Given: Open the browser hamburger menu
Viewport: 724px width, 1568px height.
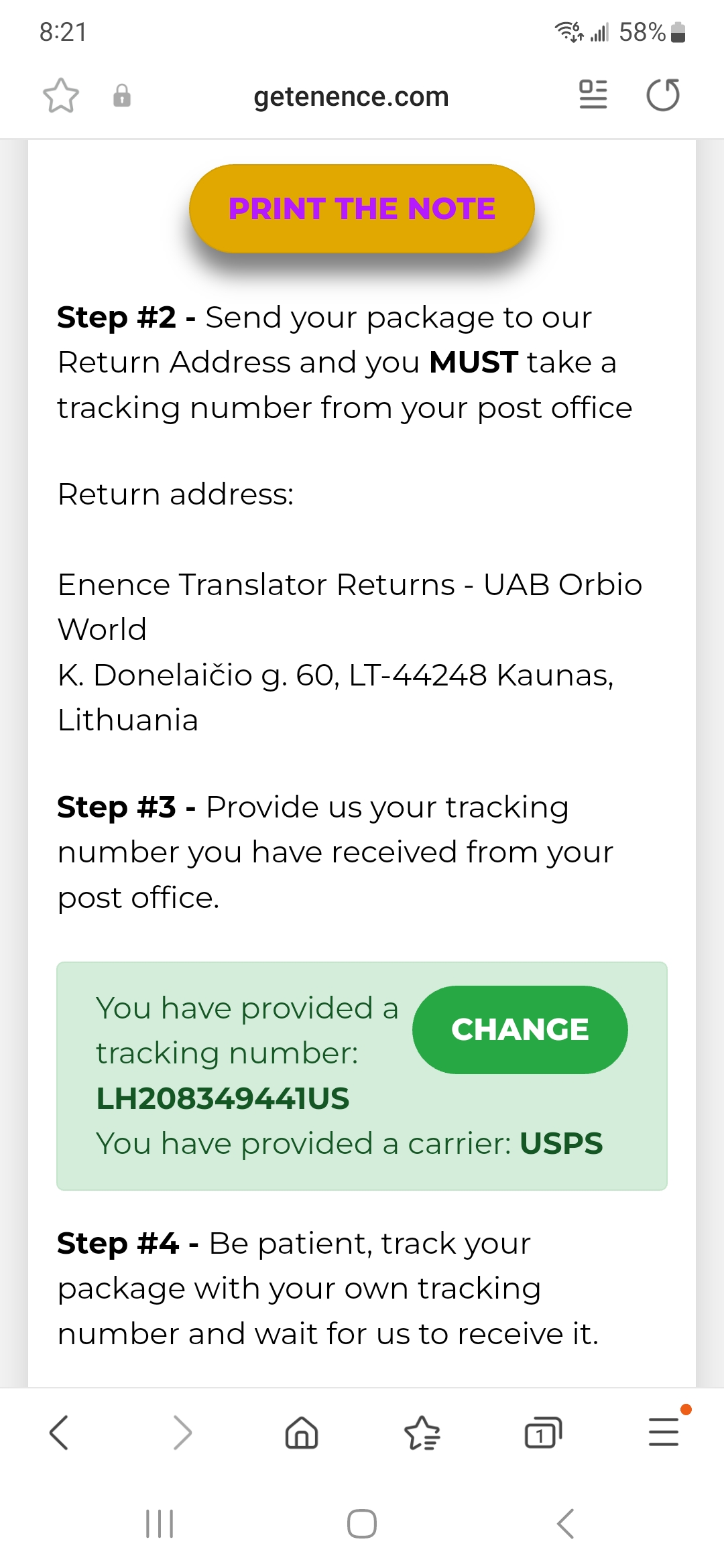Looking at the screenshot, I should click(664, 1431).
